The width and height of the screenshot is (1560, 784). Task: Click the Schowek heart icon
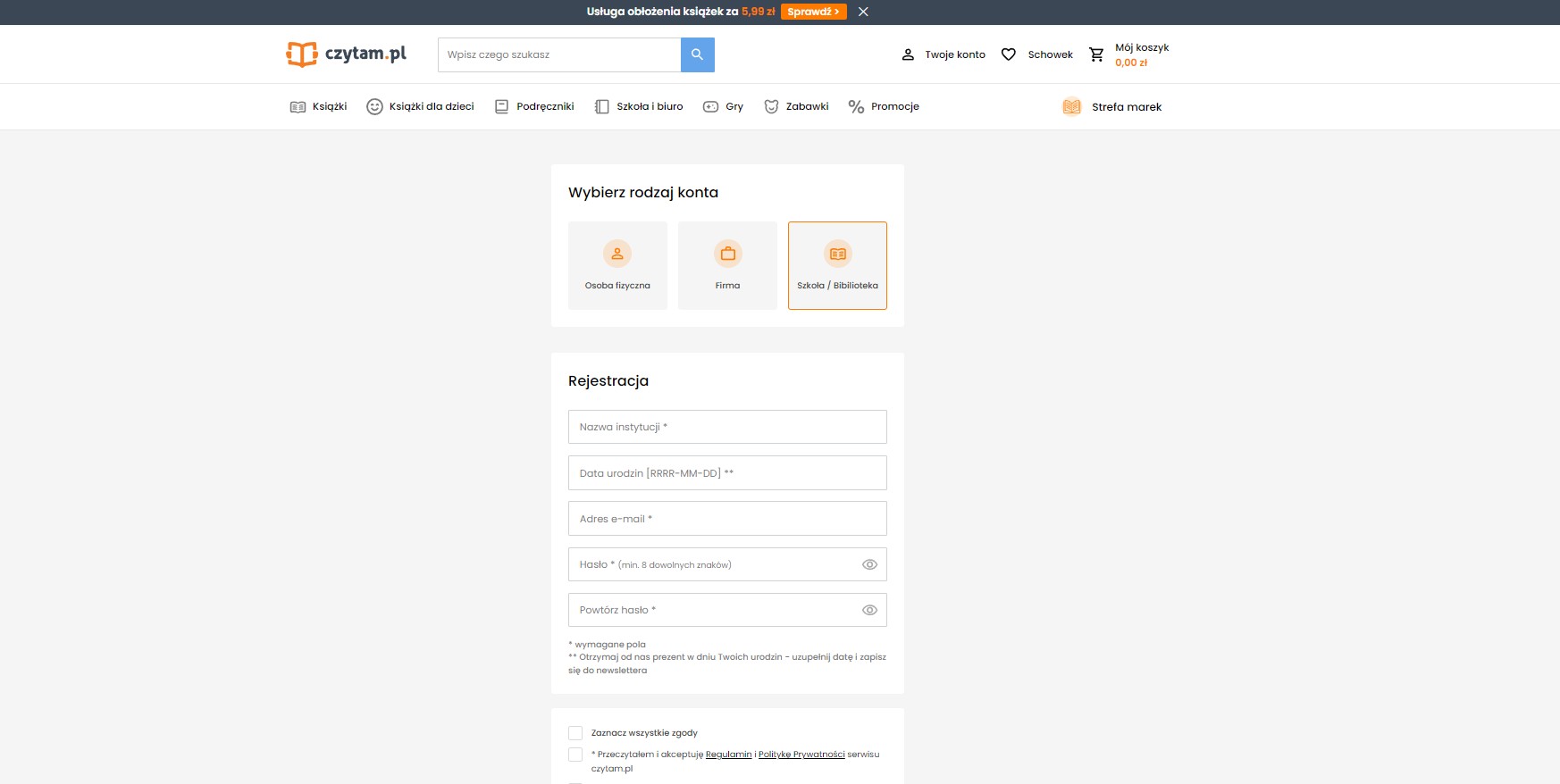[1009, 54]
